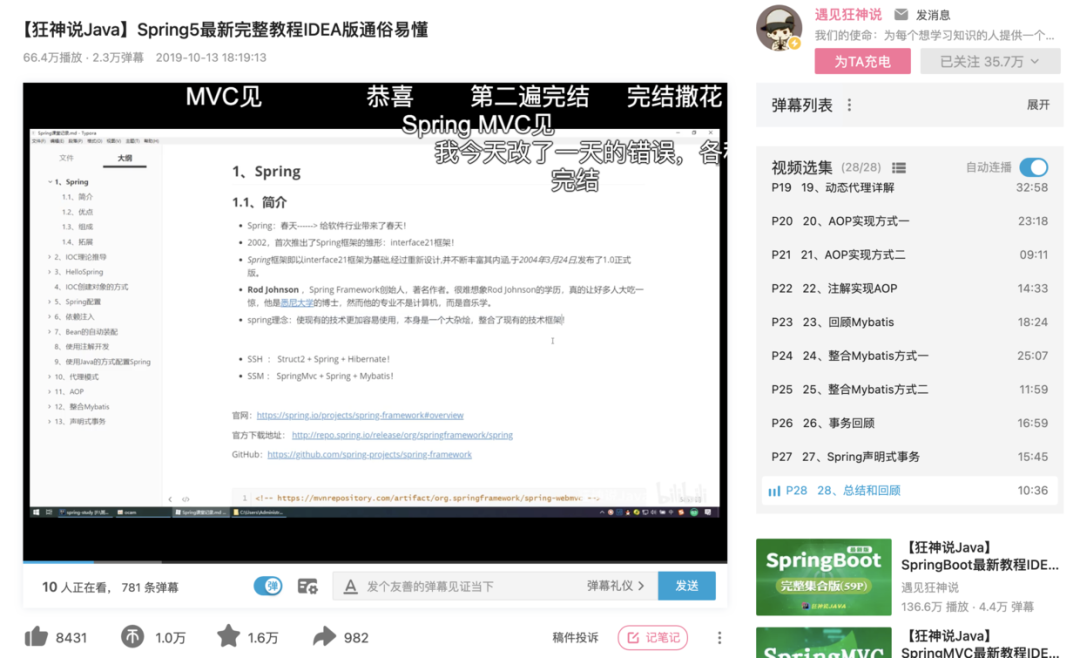1080x658 pixels.
Task: Click the 视频选集 heading
Action: [802, 167]
